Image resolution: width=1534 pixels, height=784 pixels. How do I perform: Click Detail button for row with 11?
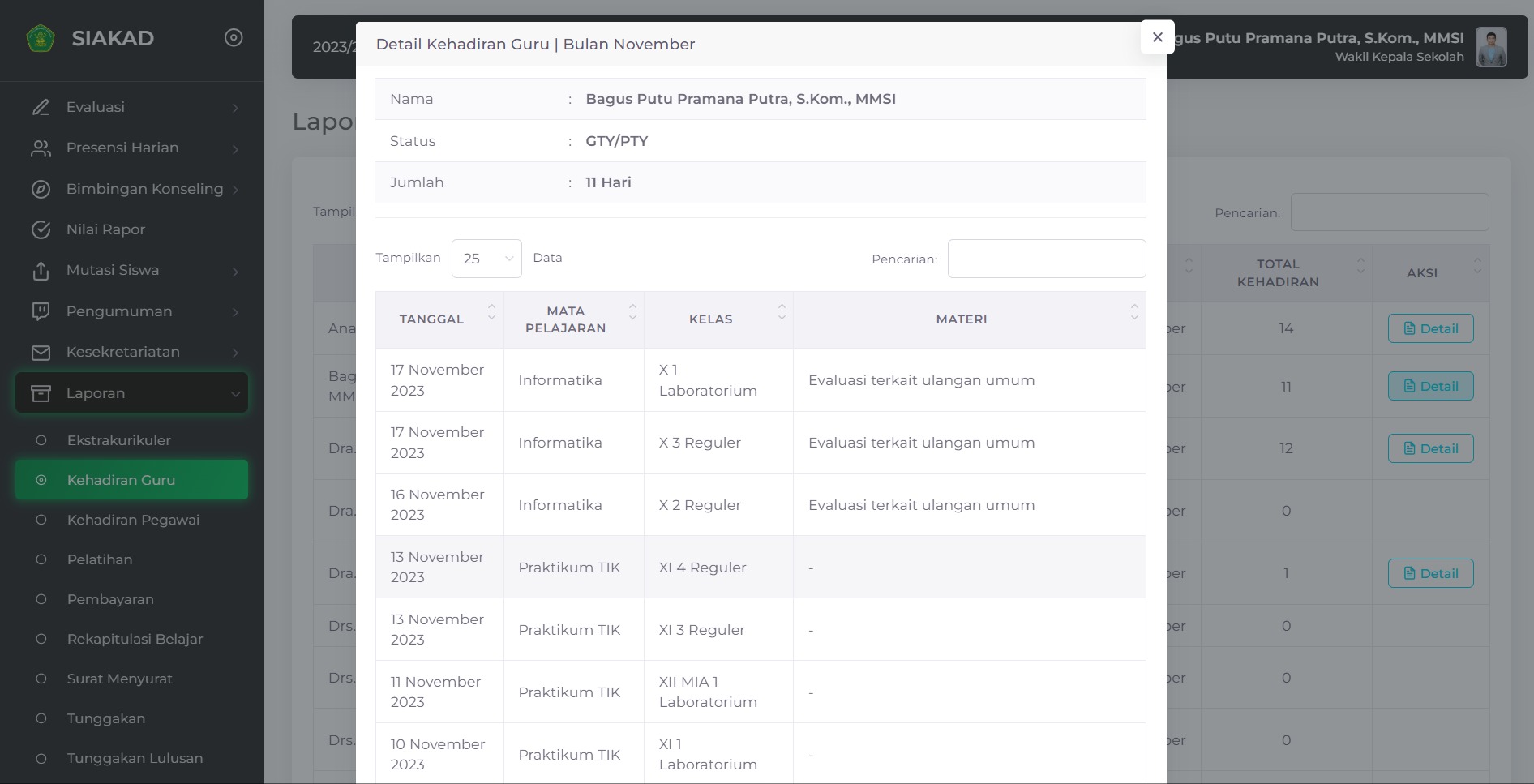[1430, 386]
